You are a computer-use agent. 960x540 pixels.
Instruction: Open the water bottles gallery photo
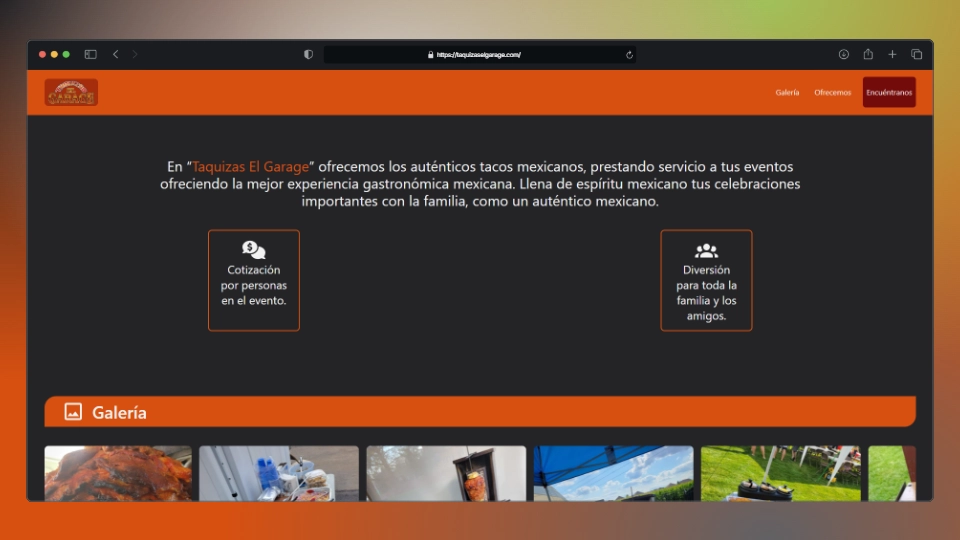pos(279,473)
